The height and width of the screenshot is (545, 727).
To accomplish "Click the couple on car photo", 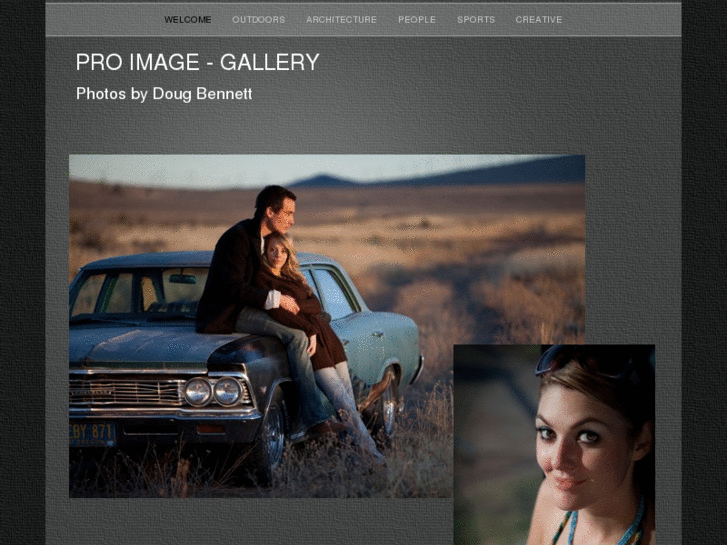I will pyautogui.click(x=327, y=326).
